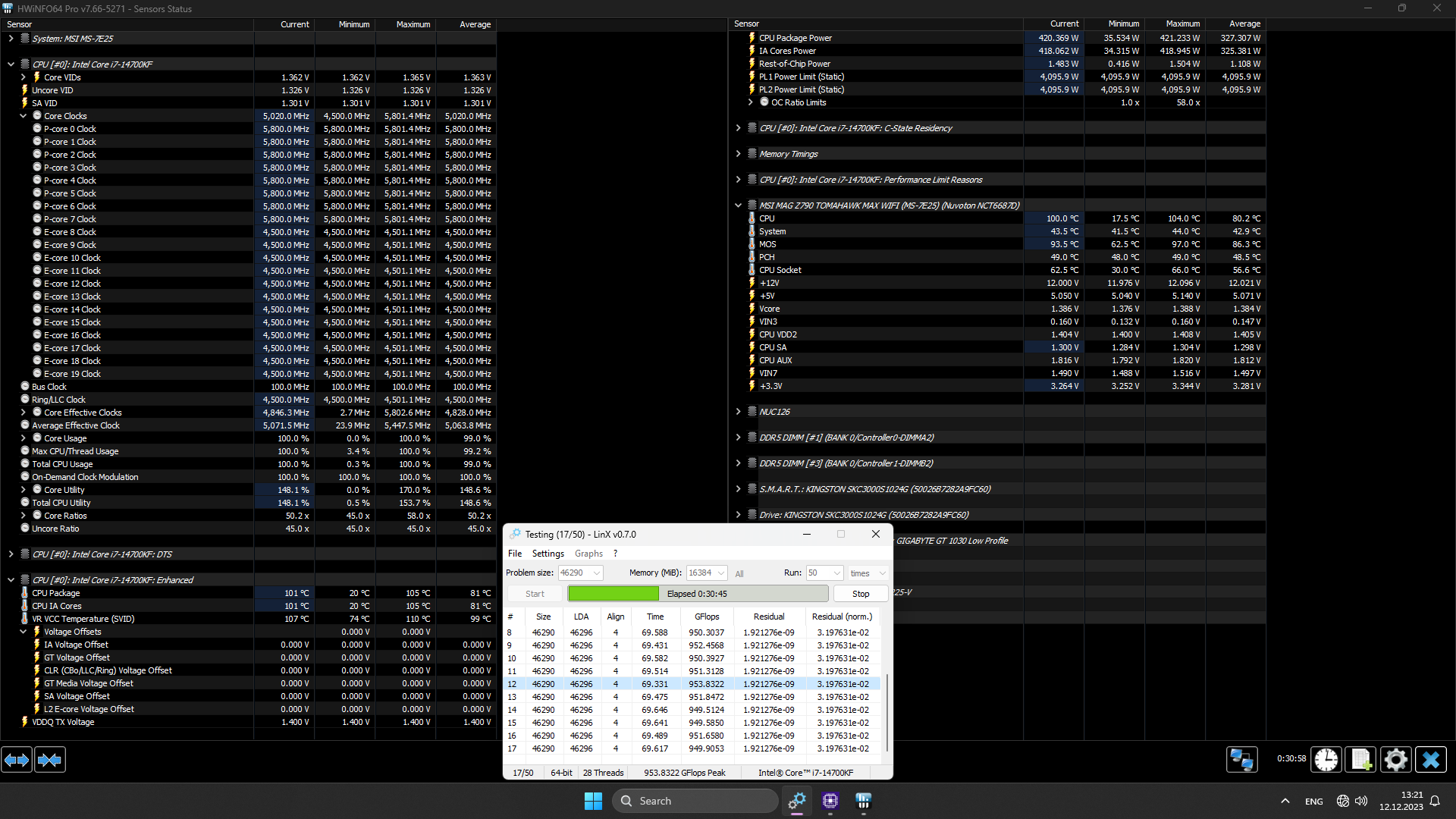
Task: Click the LinX elapsed progress bar
Action: (x=697, y=594)
